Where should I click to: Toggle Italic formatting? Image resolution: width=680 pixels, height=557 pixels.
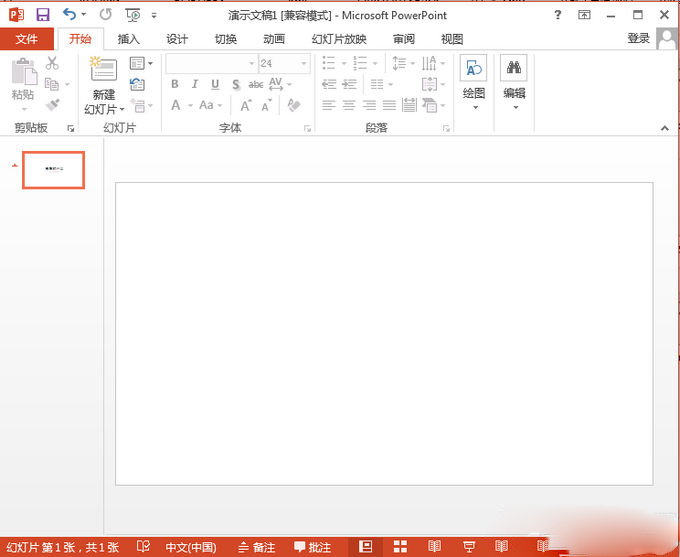tap(195, 84)
